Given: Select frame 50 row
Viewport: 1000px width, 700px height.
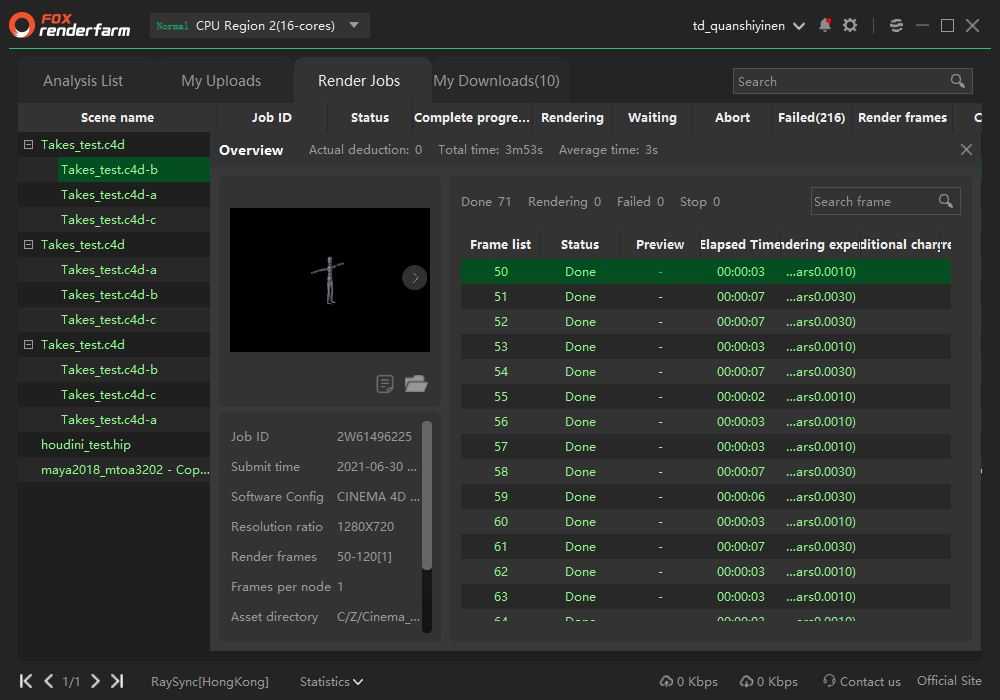Looking at the screenshot, I should point(706,272).
